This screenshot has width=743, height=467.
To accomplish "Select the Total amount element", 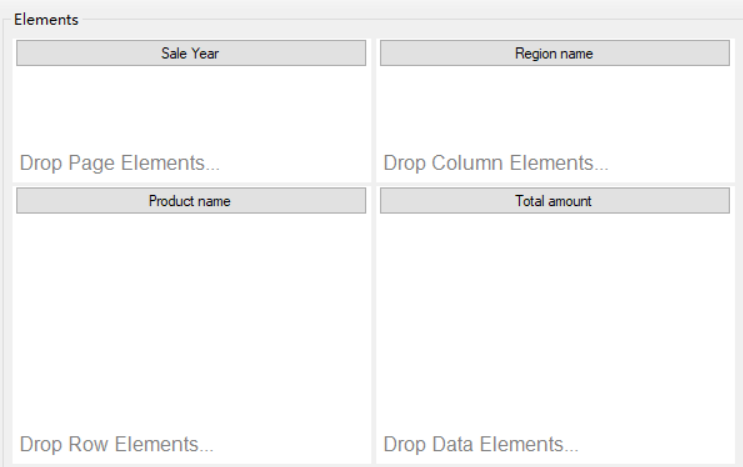I will pyautogui.click(x=555, y=201).
